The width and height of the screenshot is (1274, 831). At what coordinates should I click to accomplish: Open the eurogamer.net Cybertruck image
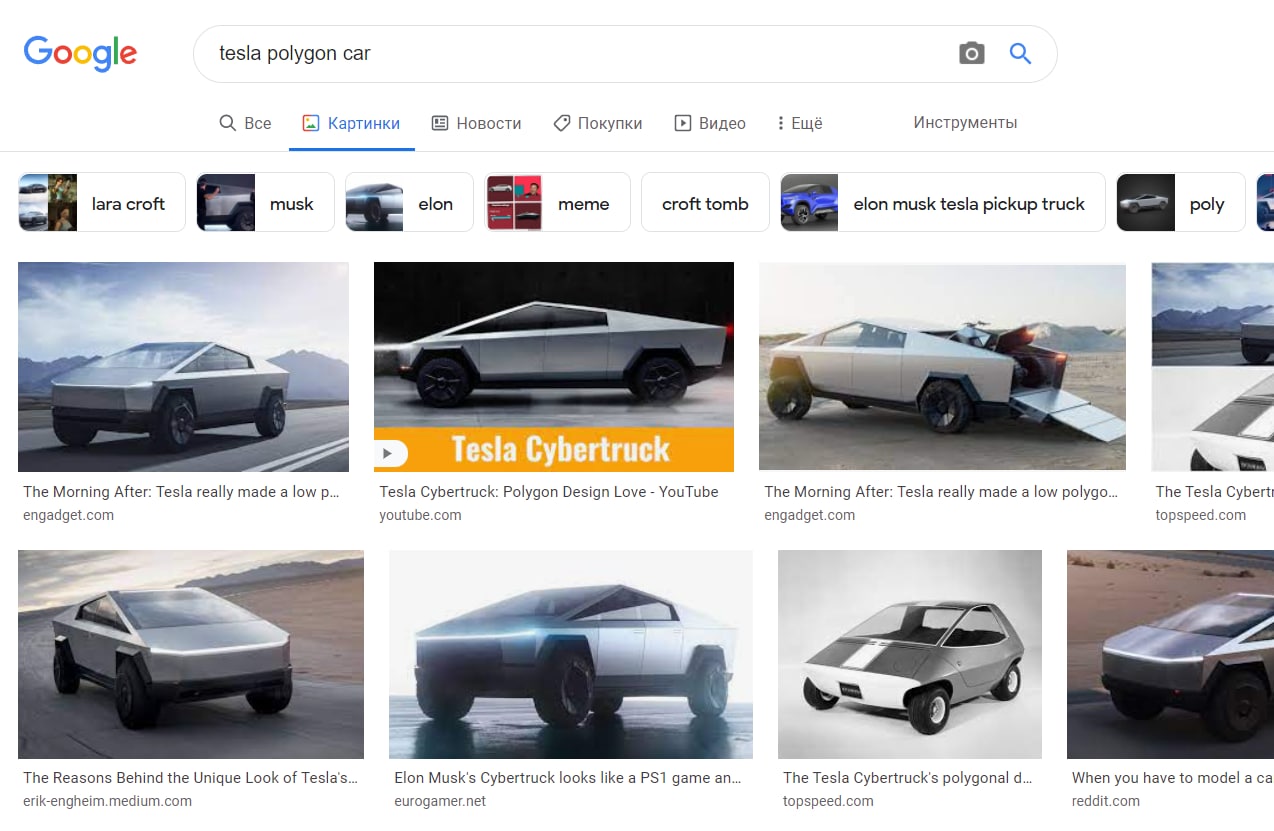[571, 654]
